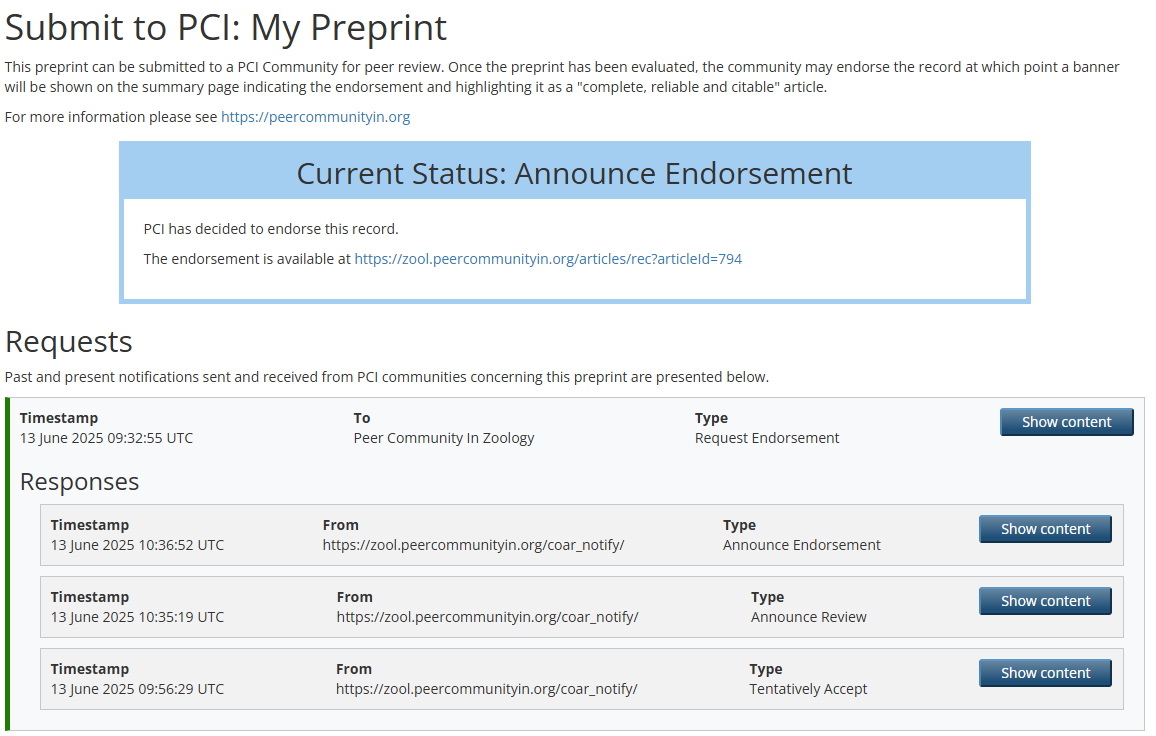This screenshot has height=736, width=1156.
Task: Click the From URL of the Announce Endorsement response
Action: tap(473, 545)
